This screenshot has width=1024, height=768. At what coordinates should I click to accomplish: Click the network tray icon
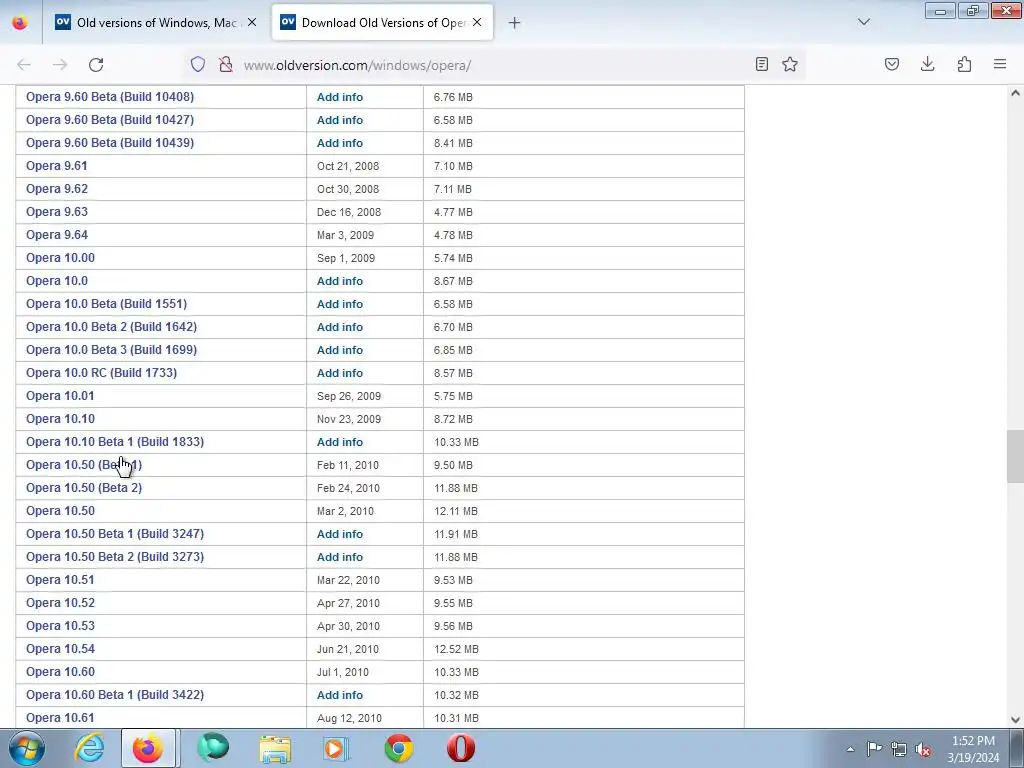point(899,749)
